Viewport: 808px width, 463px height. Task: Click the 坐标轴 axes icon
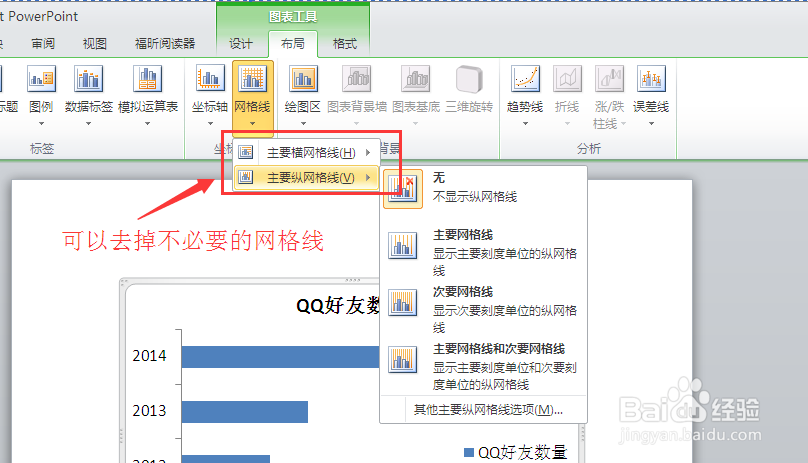click(210, 80)
